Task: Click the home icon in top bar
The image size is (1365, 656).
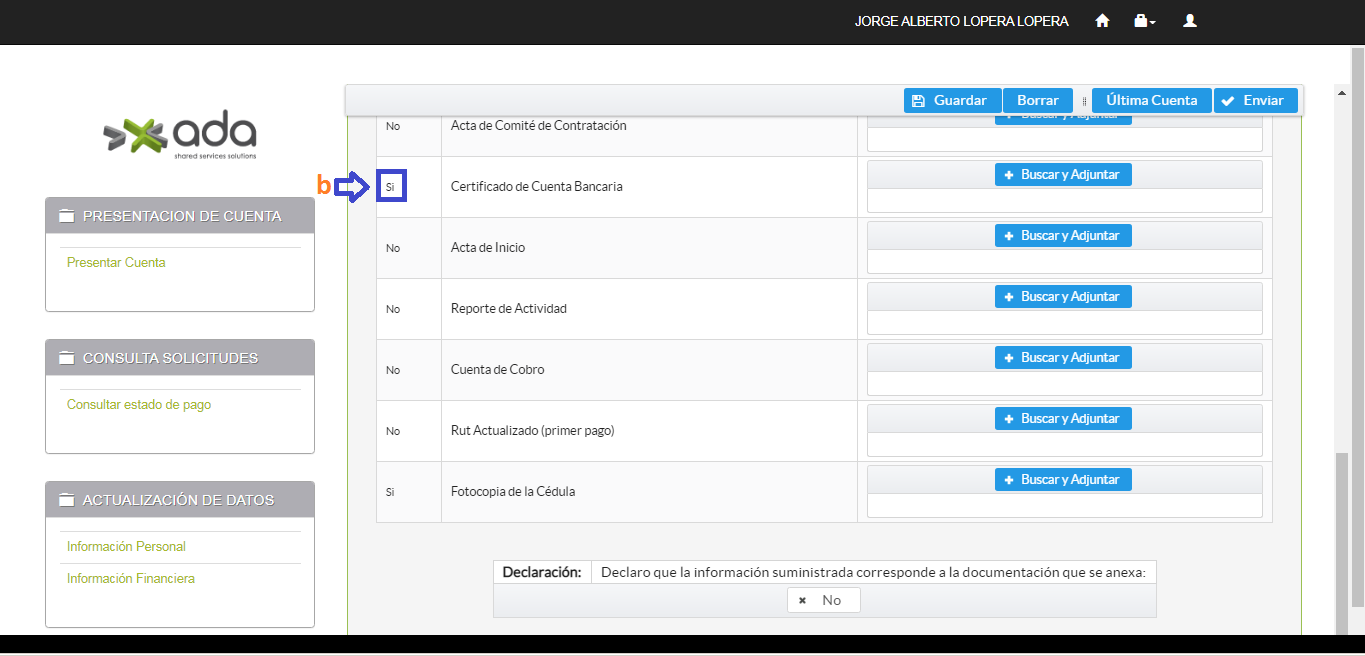Action: pyautogui.click(x=1102, y=21)
